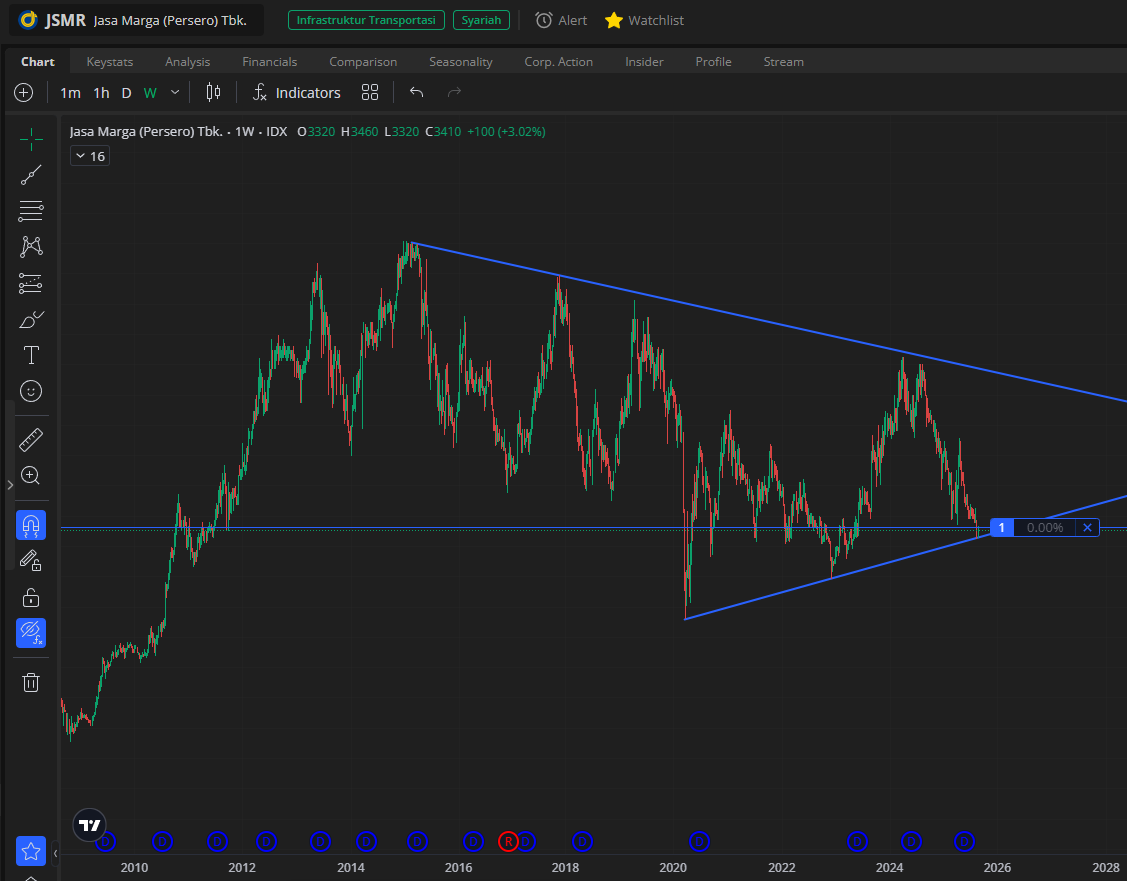Activate the zoom in tool
This screenshot has width=1127, height=881.
[31, 475]
